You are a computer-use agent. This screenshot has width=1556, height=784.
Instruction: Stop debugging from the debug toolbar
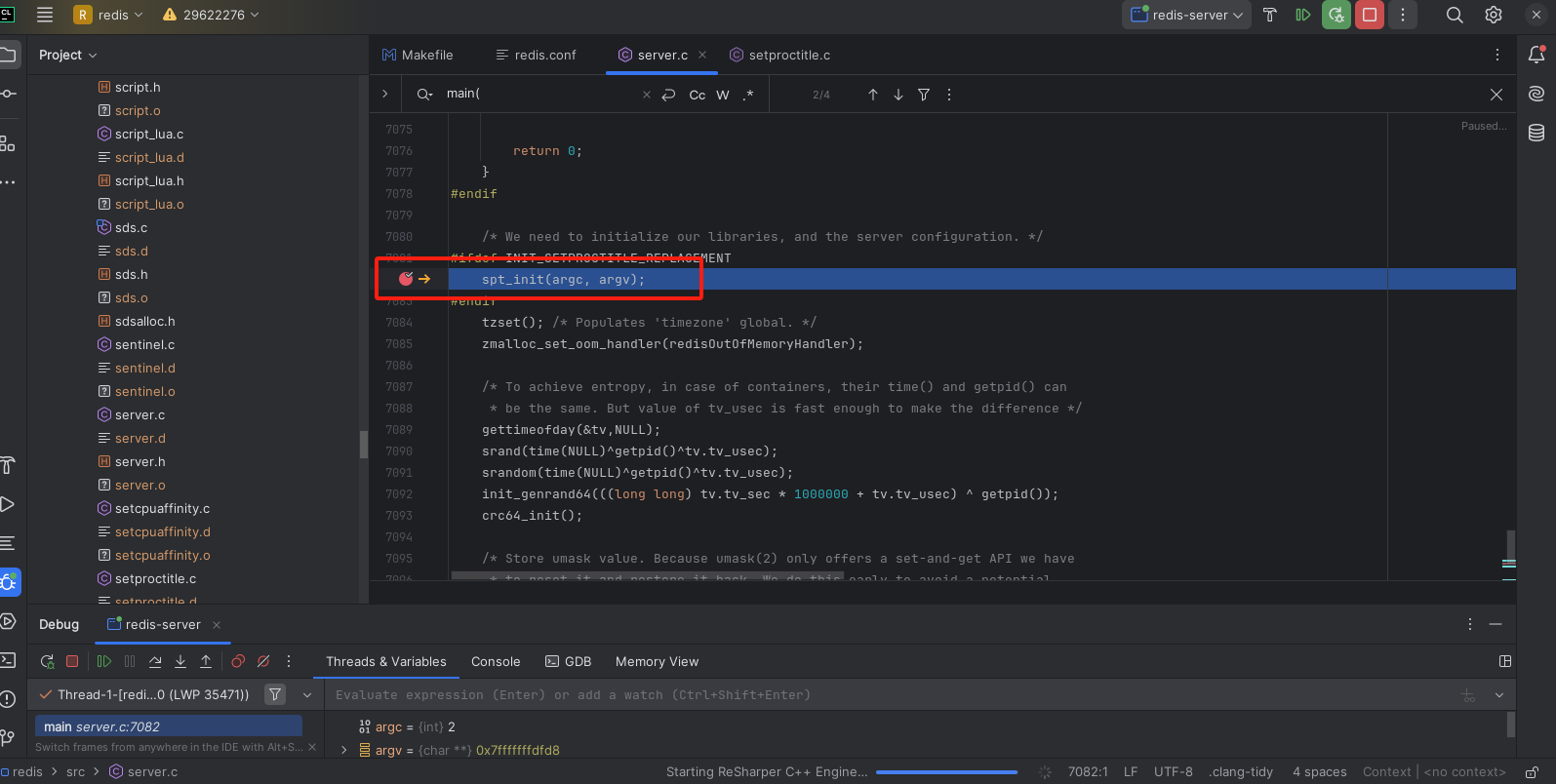(72, 661)
